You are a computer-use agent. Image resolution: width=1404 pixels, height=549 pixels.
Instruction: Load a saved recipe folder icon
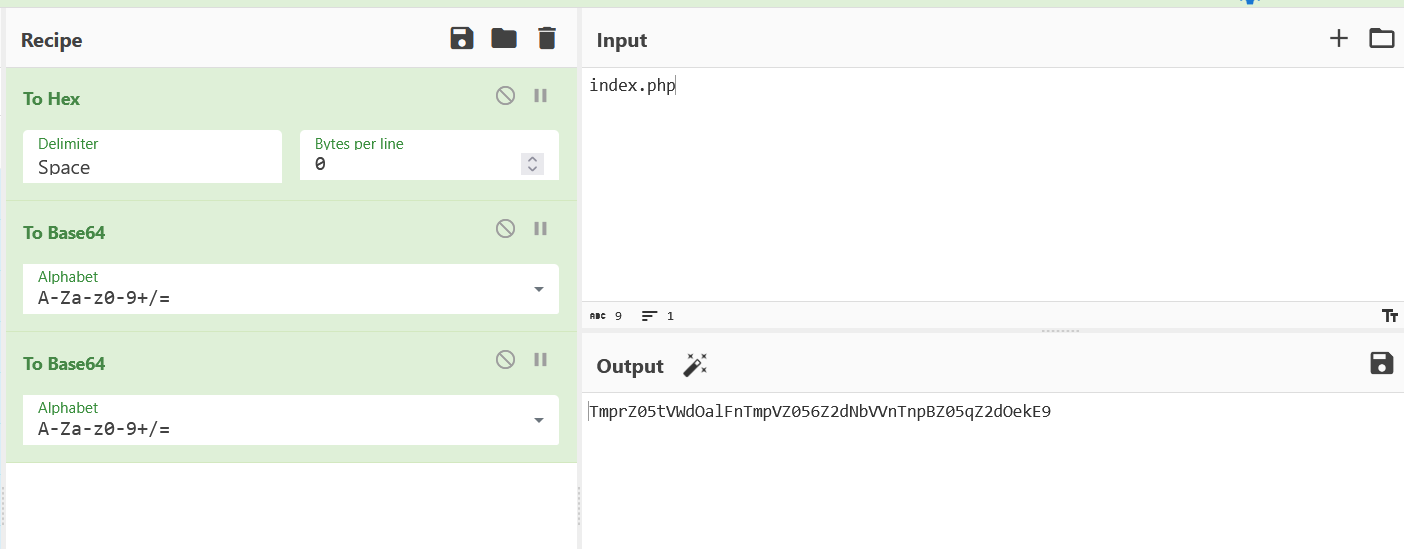click(x=504, y=39)
